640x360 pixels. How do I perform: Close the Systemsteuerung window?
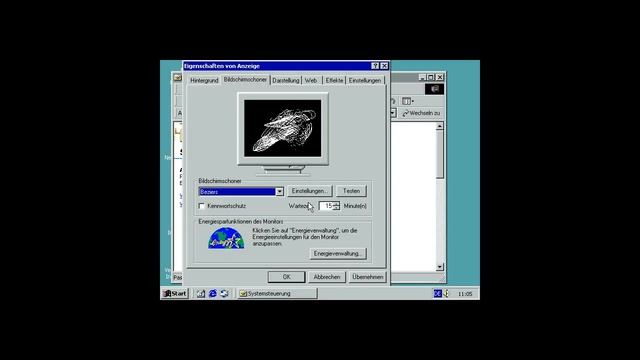click(x=440, y=77)
